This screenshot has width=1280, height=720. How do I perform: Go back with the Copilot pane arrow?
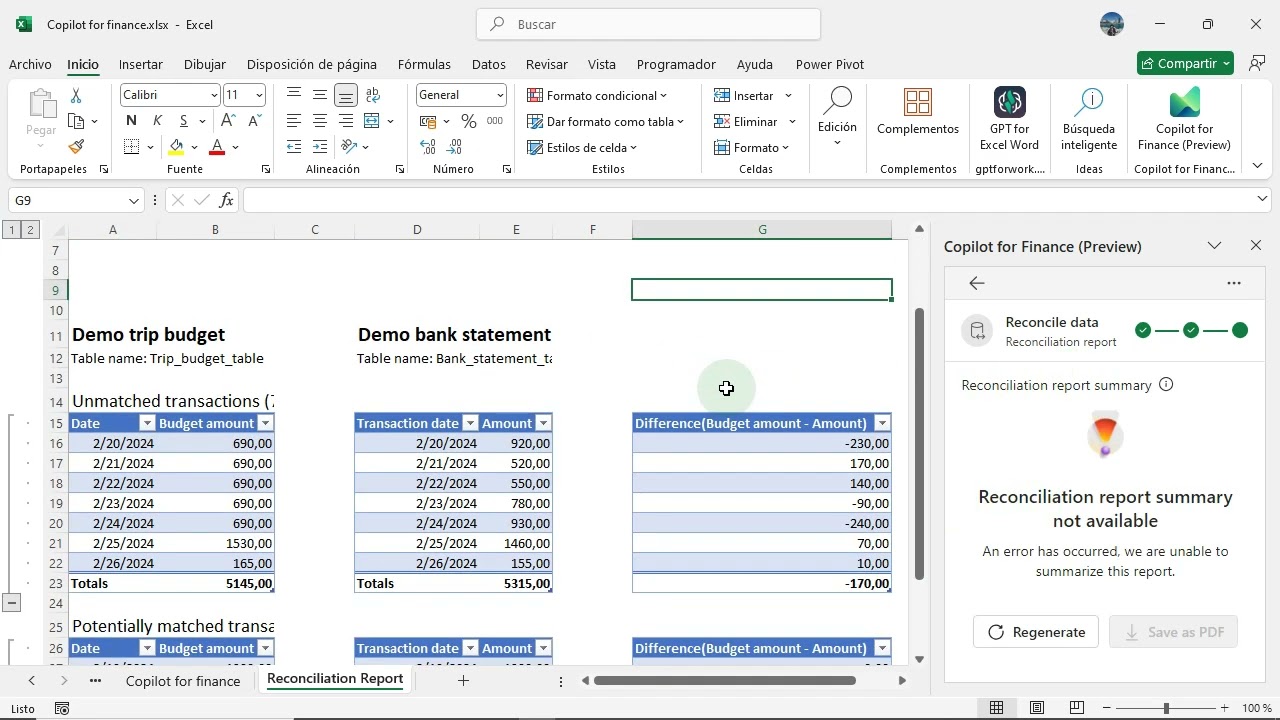pos(977,283)
